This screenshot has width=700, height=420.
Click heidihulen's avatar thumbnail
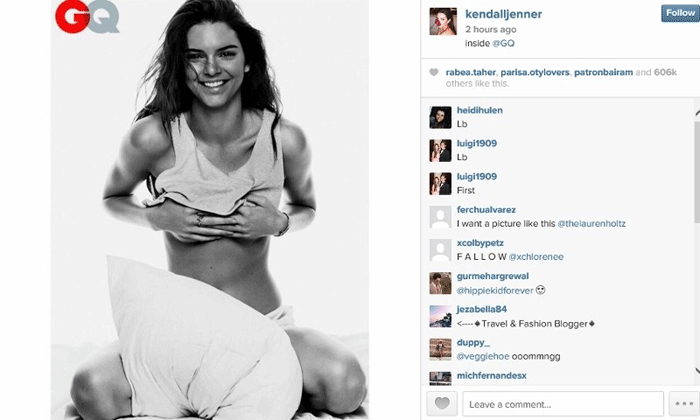tap(440, 117)
